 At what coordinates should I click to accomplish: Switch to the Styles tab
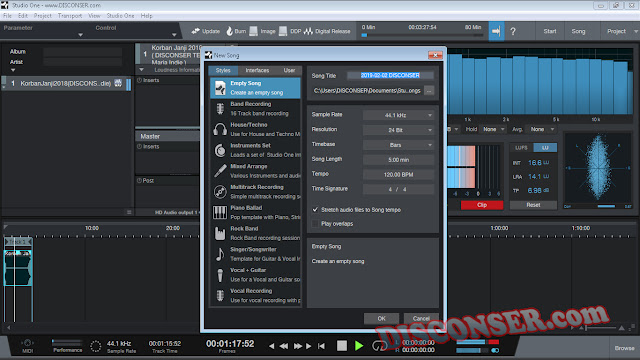223,70
